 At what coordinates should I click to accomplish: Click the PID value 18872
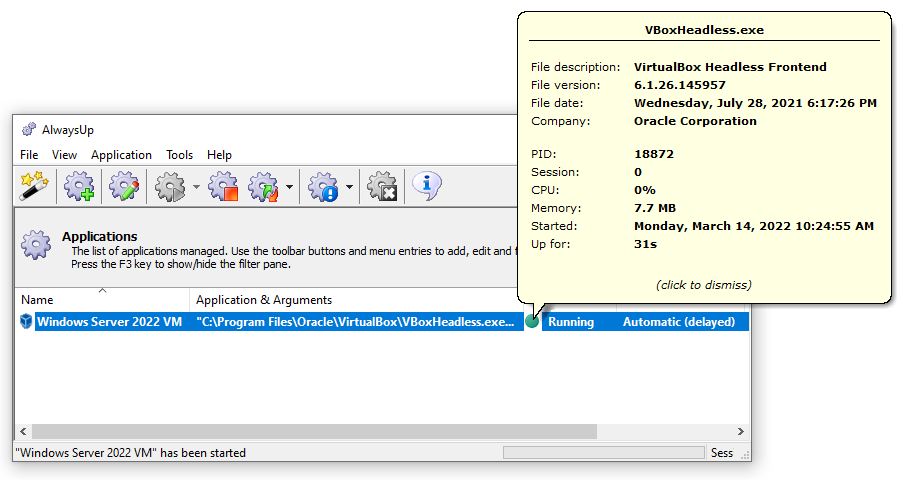pyautogui.click(x=654, y=154)
